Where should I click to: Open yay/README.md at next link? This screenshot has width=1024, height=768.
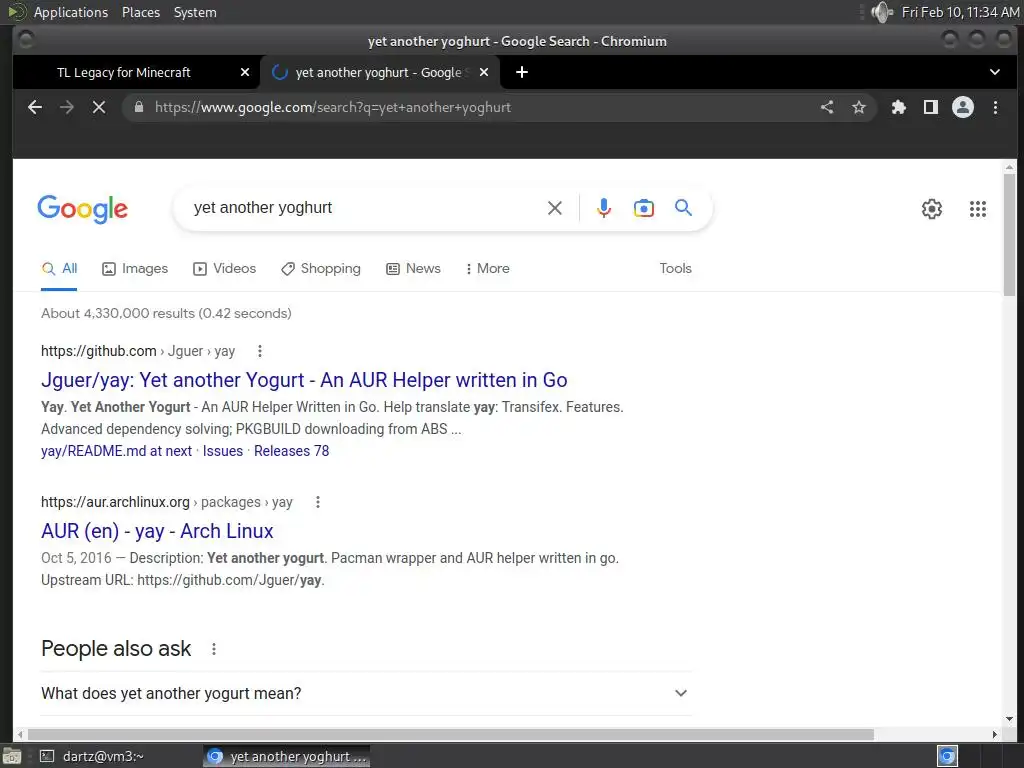tap(116, 451)
